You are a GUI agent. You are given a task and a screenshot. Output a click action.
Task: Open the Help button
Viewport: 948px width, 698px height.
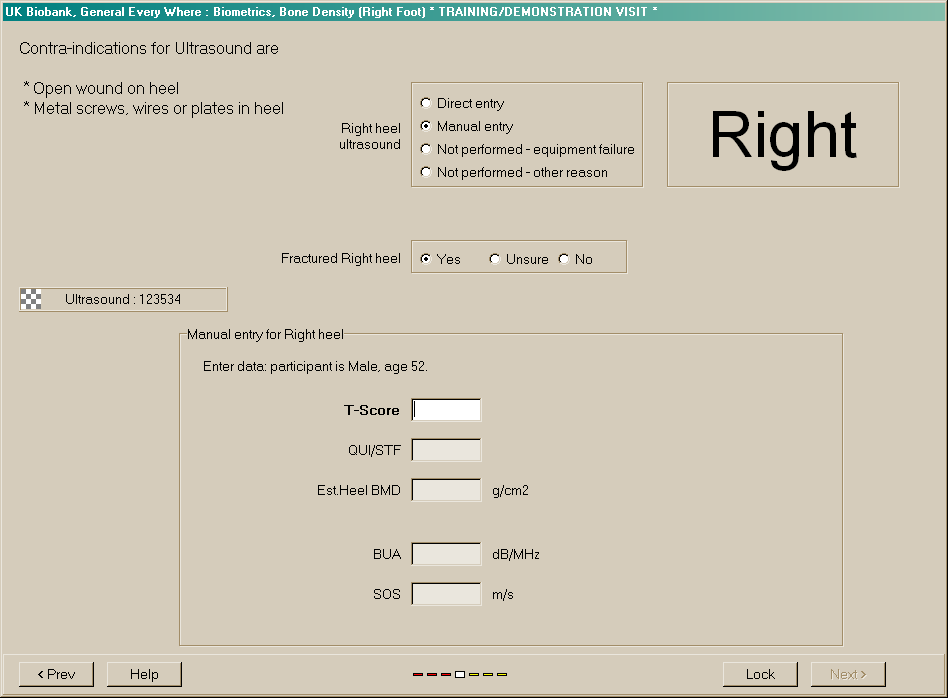(144, 674)
